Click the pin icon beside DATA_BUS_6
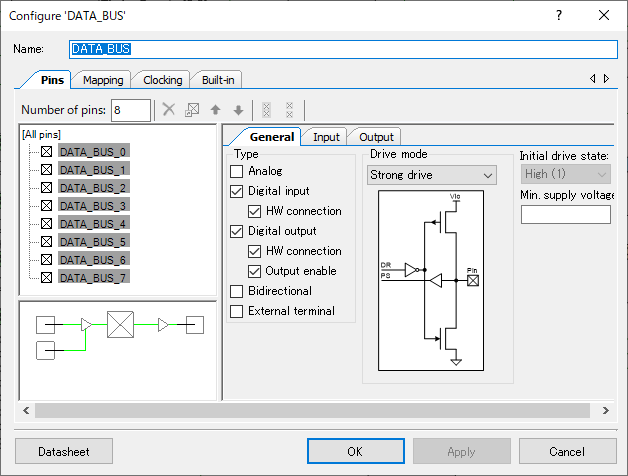The image size is (628, 476). pyautogui.click(x=46, y=260)
